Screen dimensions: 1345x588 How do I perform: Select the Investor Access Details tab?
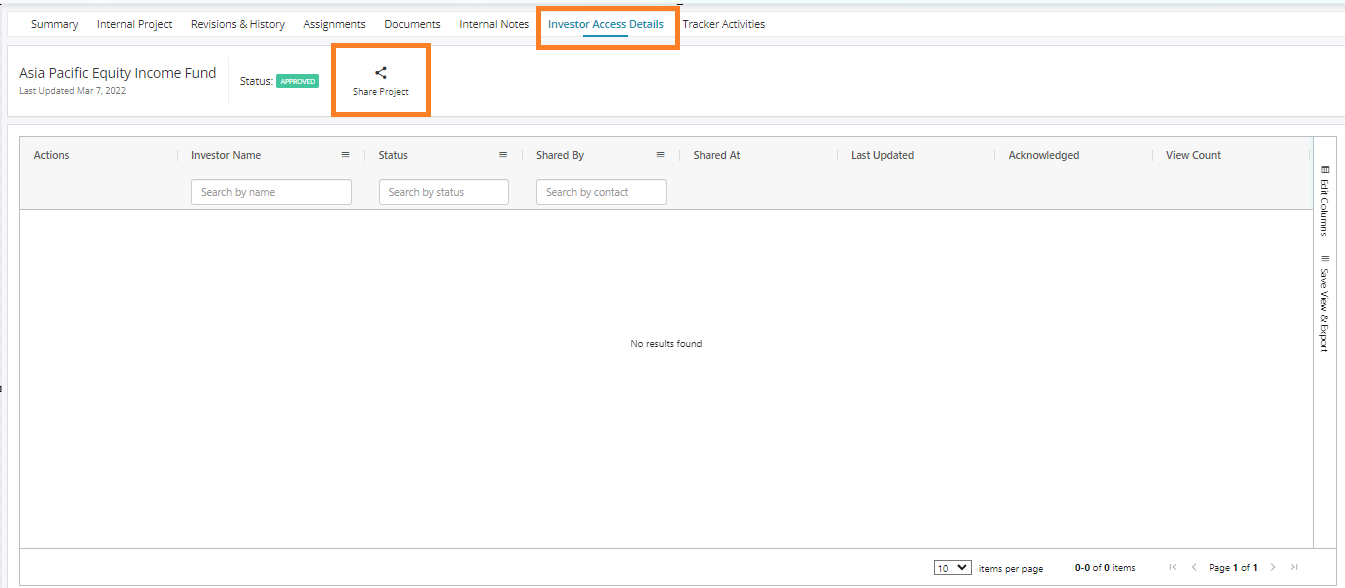point(606,24)
